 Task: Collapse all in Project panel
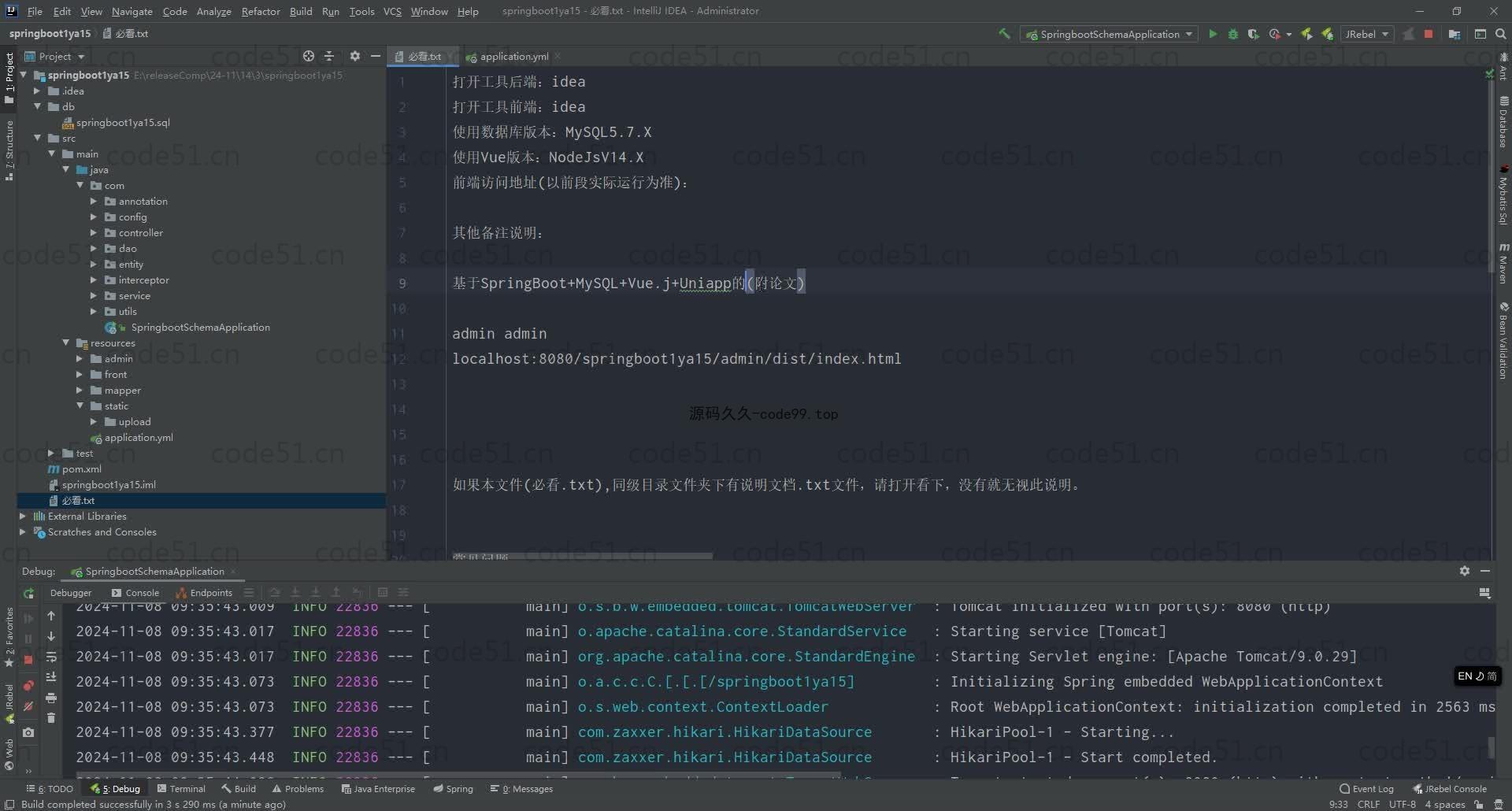coord(329,56)
